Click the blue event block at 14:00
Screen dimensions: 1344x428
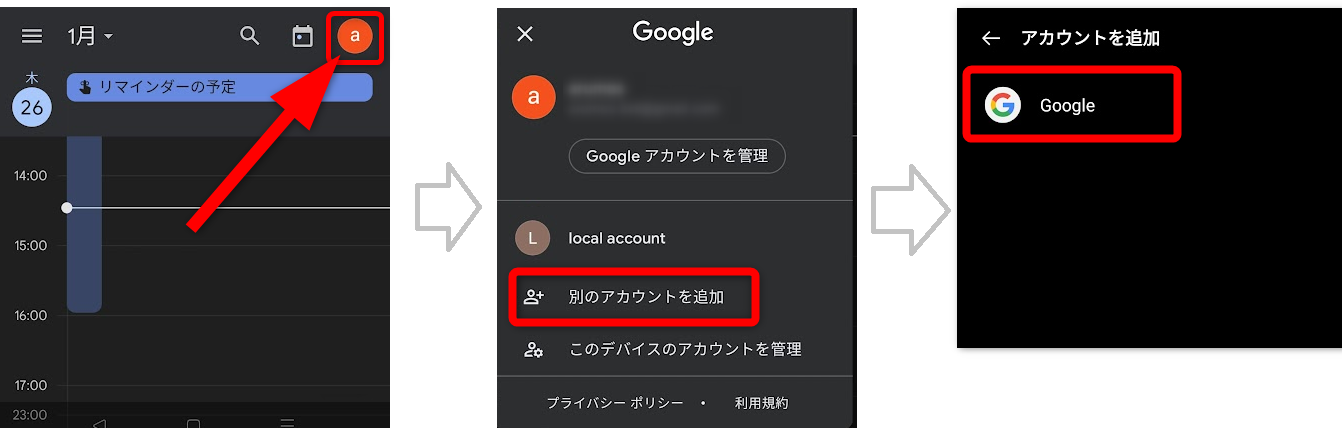coord(84,225)
